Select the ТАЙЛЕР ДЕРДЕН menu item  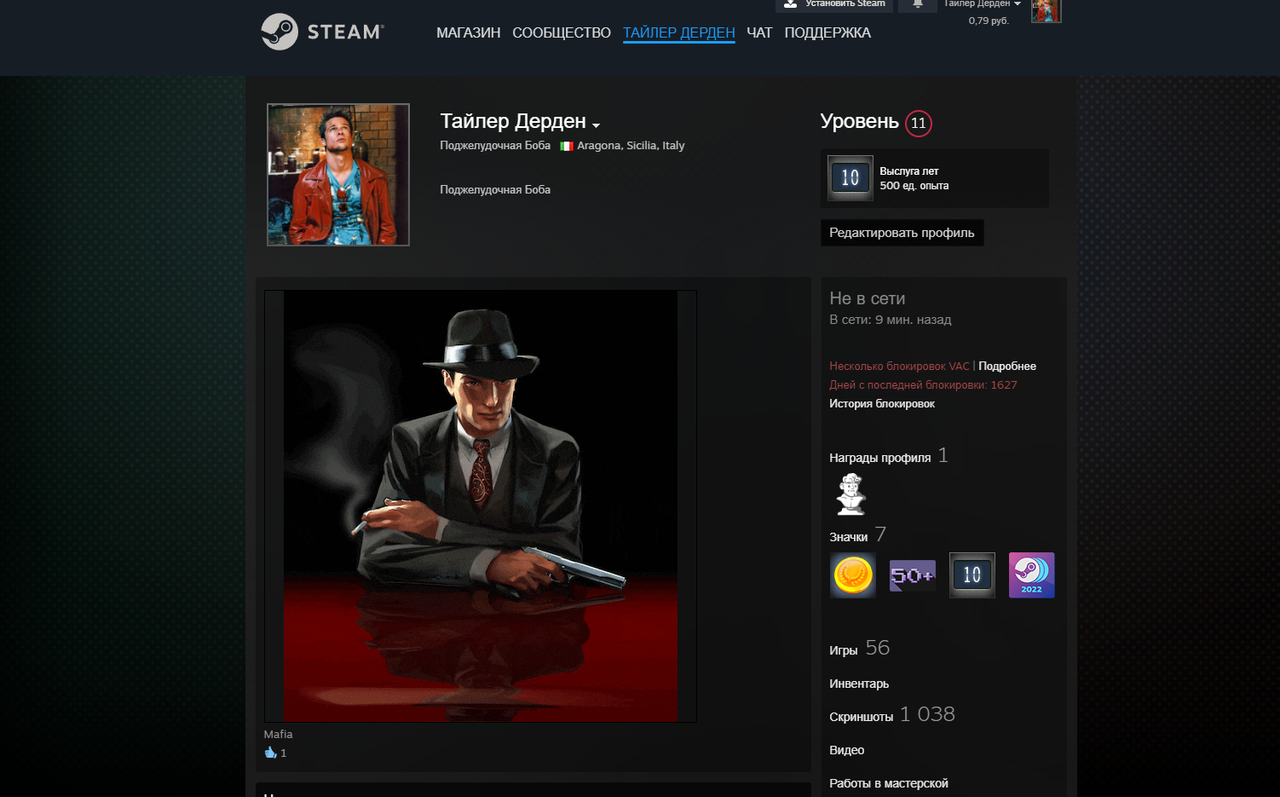(x=679, y=33)
